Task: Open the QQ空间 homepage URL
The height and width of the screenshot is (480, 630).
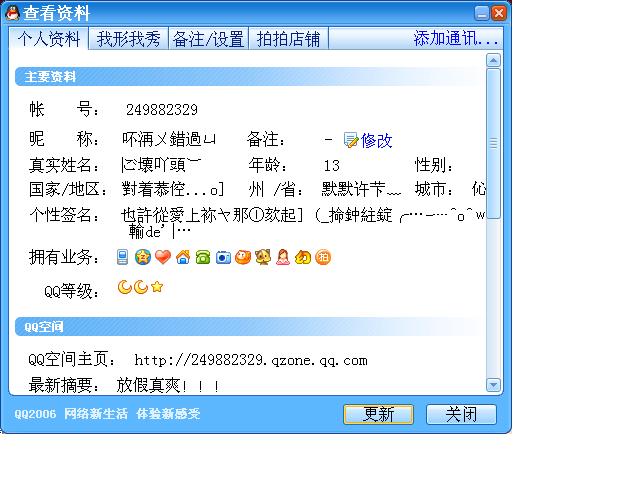Action: (251, 360)
